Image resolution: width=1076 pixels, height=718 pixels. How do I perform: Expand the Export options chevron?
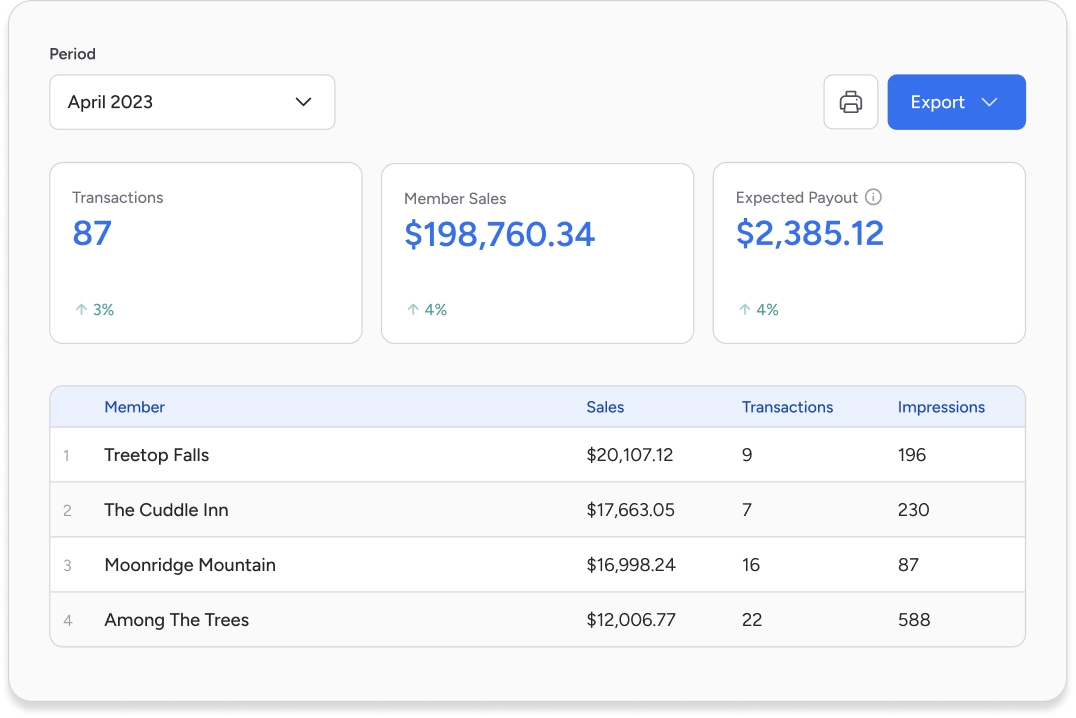[989, 102]
